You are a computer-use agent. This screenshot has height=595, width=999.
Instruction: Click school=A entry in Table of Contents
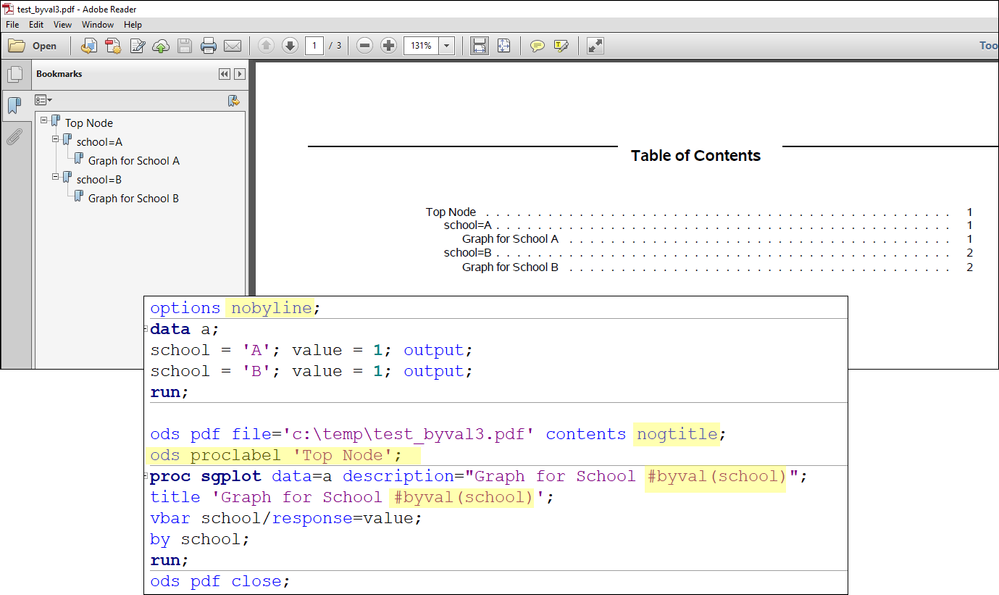[x=468, y=225]
